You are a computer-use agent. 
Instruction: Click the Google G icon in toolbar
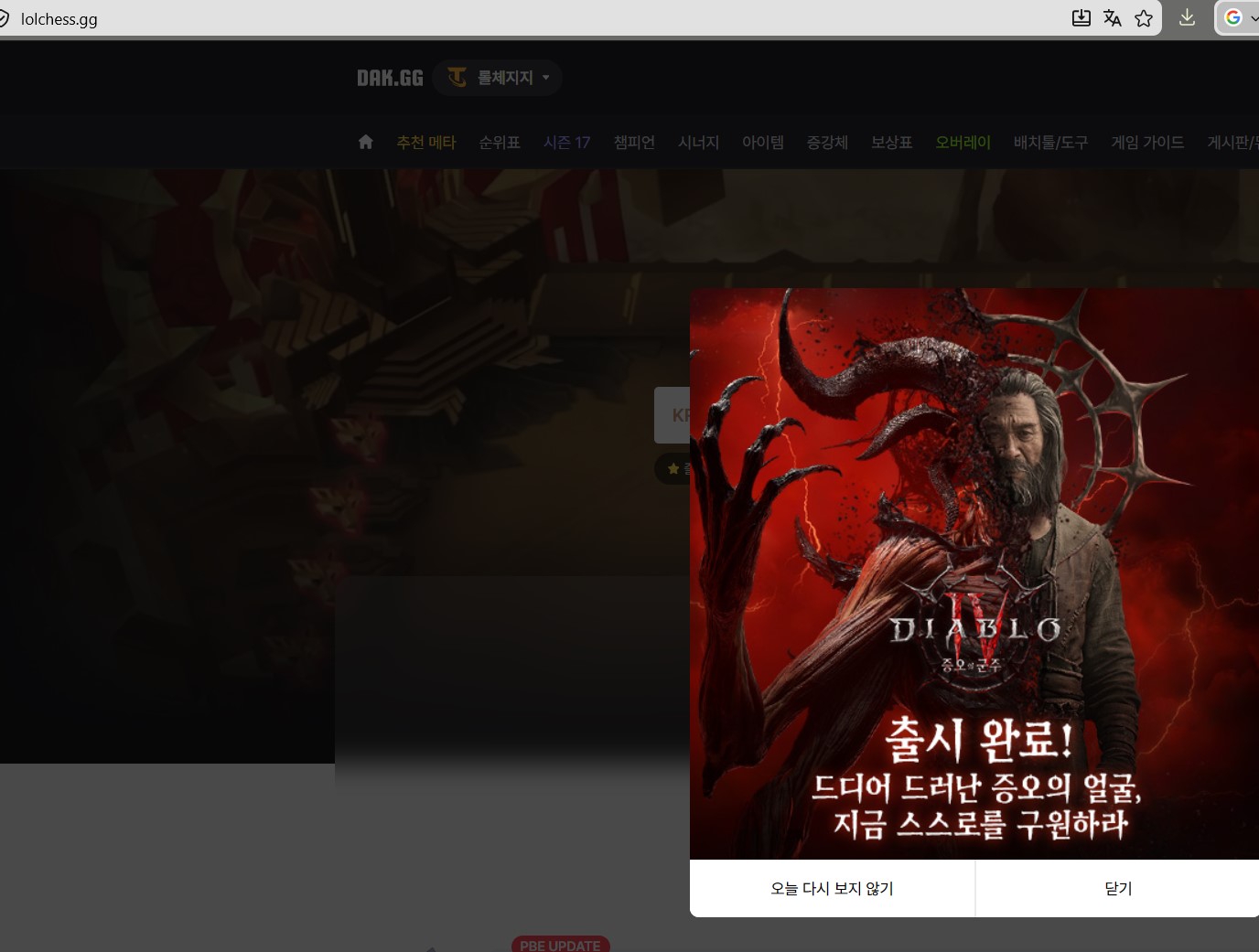tap(1233, 17)
